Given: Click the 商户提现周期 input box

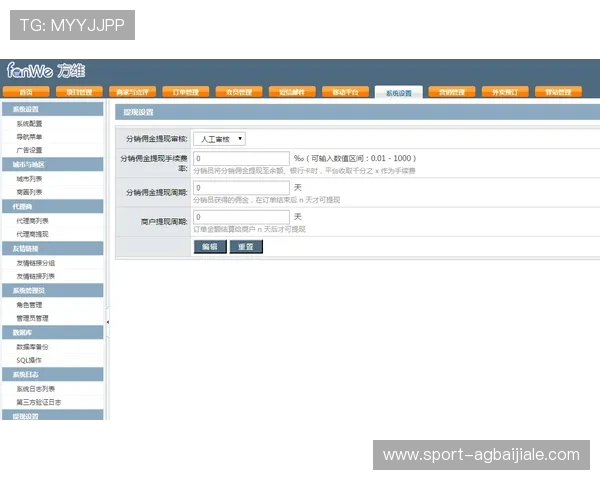Looking at the screenshot, I should (x=241, y=216).
